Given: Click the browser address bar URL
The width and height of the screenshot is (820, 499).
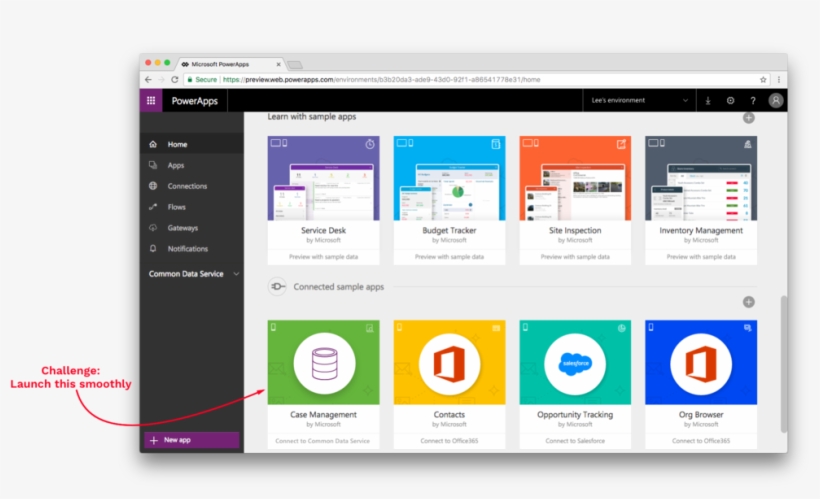Looking at the screenshot, I should [x=382, y=80].
